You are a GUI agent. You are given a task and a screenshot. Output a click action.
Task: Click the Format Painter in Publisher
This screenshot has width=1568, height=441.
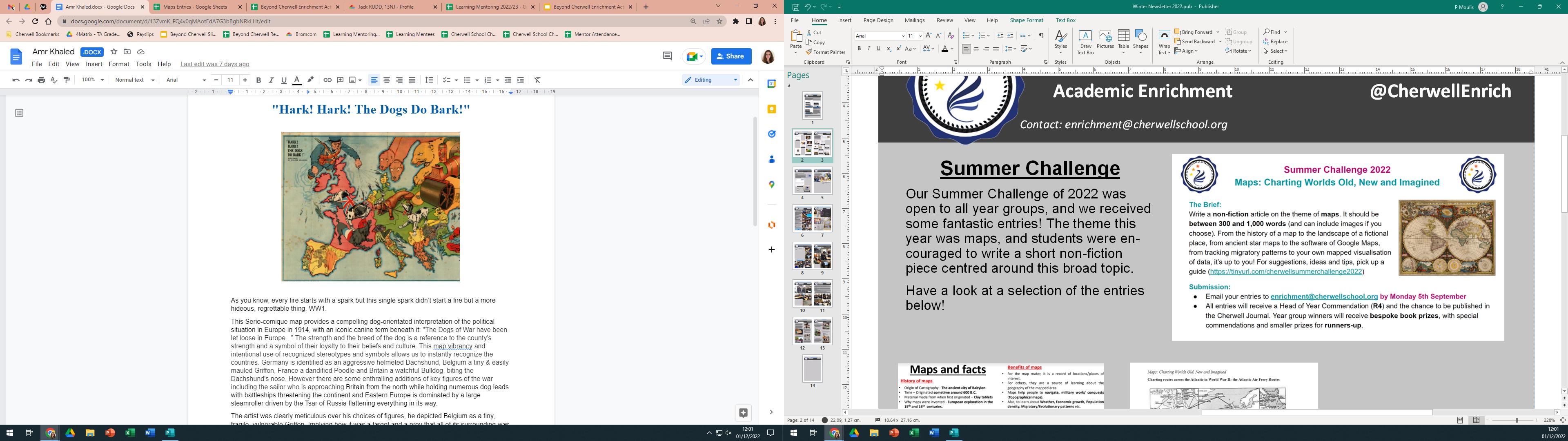825,52
